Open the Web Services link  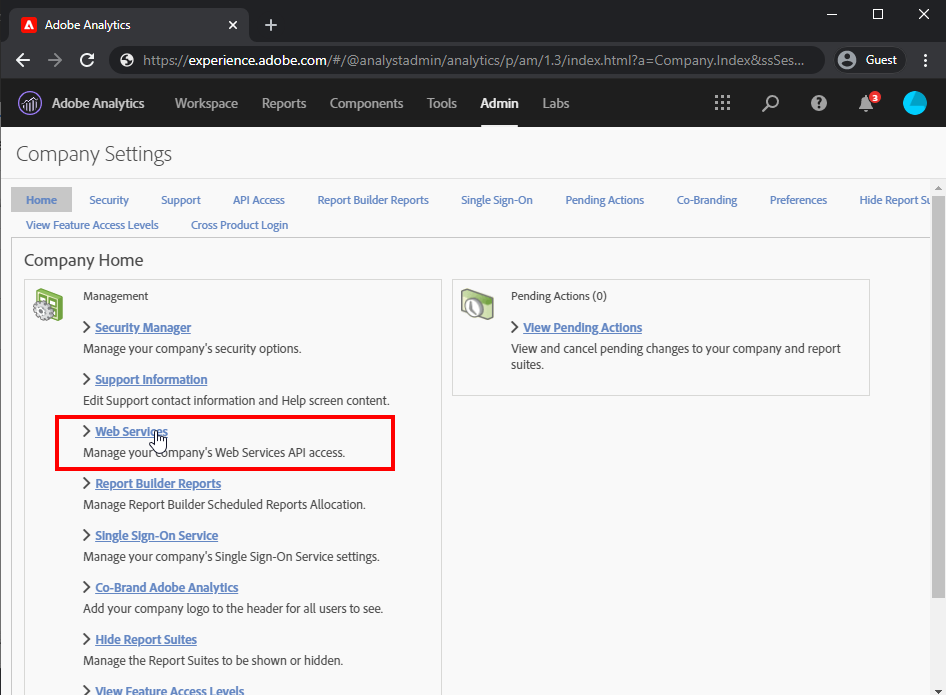point(132,431)
